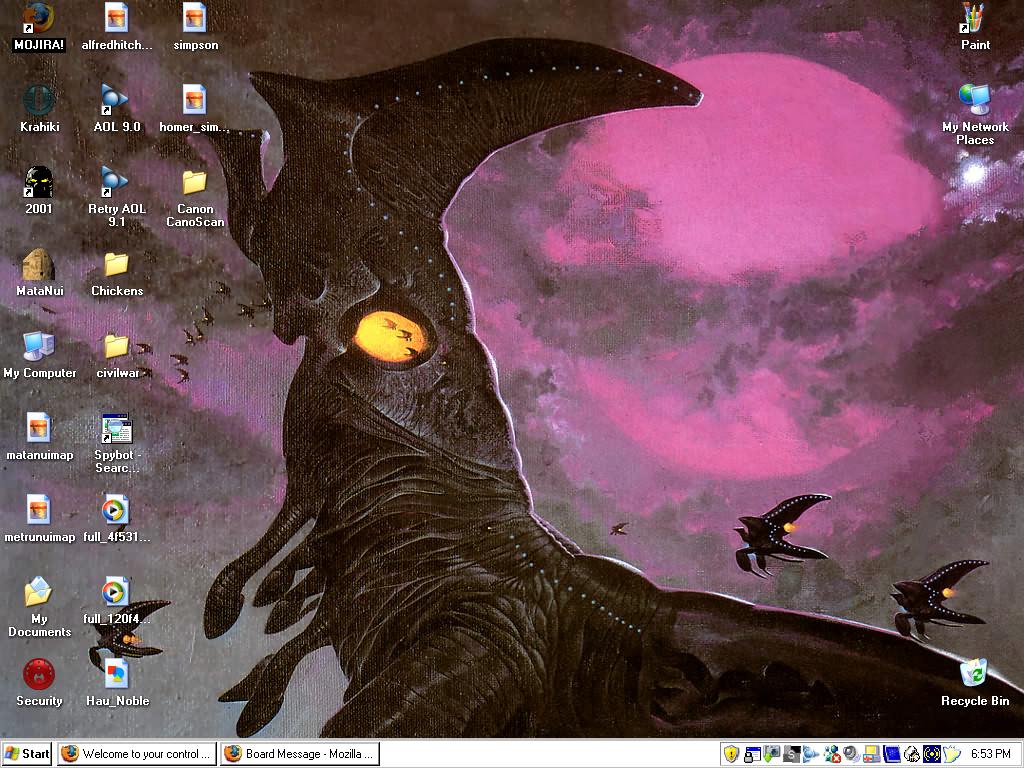Launch AOL 9.0 from the desktop
This screenshot has width=1024, height=768.
click(x=115, y=100)
